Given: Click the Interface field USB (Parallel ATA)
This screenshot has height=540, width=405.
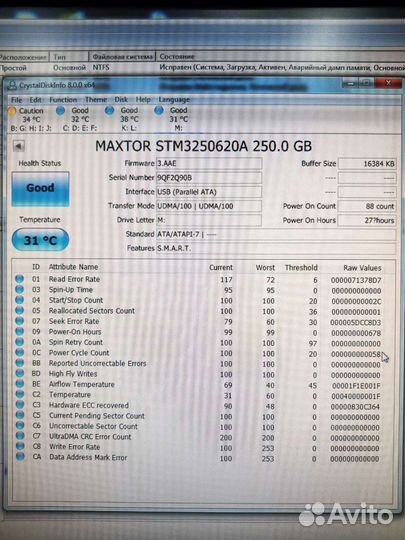Looking at the screenshot, I should point(209,192).
